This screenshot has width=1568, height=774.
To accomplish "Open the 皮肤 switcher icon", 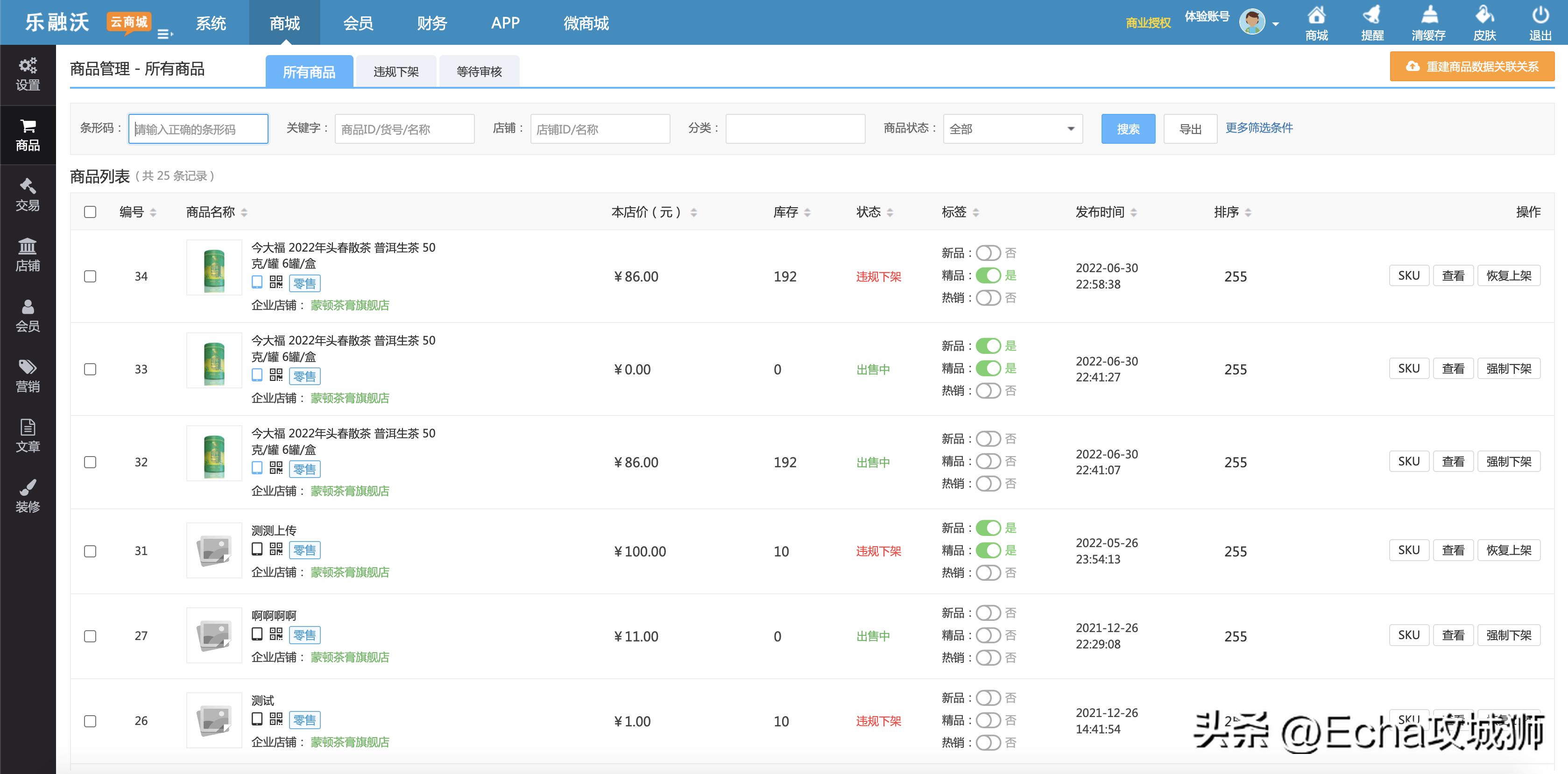I will (x=1485, y=22).
